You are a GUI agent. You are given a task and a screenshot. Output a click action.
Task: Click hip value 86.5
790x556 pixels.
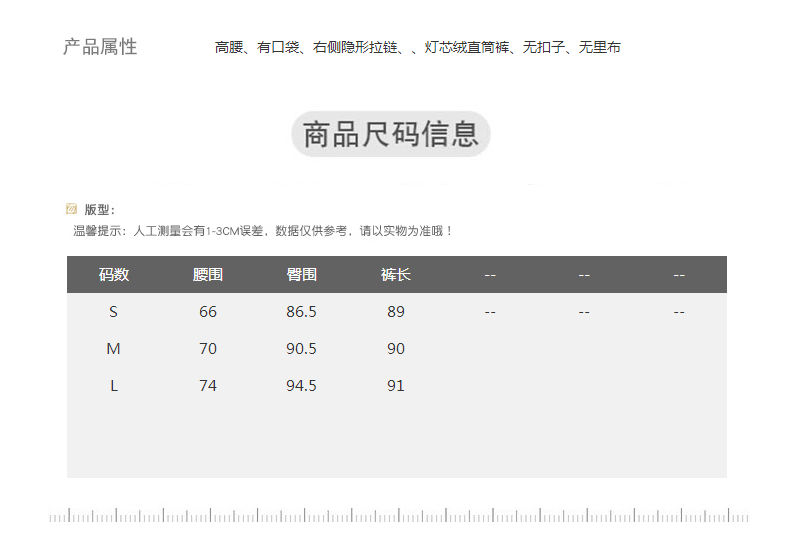(x=301, y=312)
